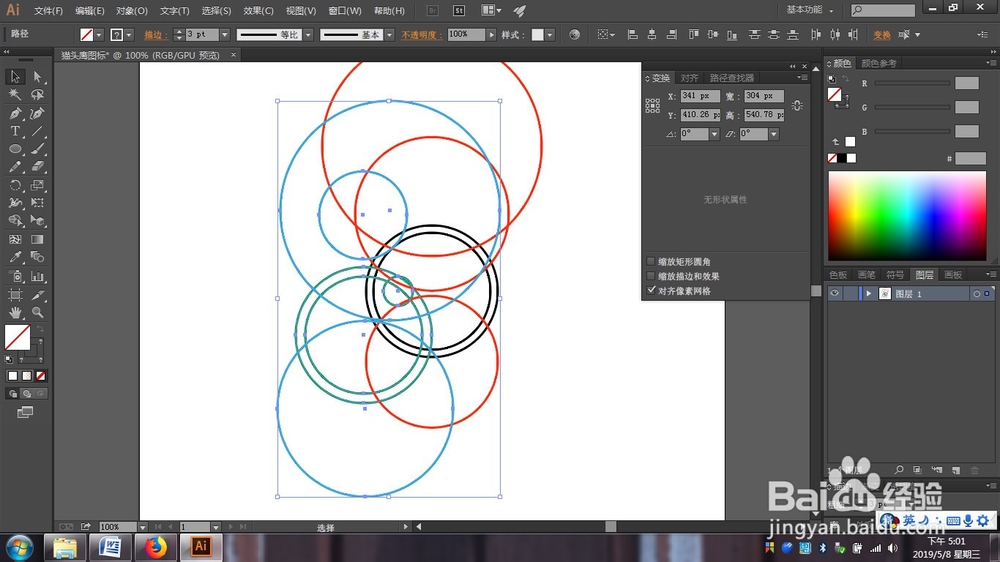Screen dimensions: 1000x562
Task: Open graphic style 样式 dropdown
Action: pos(550,34)
